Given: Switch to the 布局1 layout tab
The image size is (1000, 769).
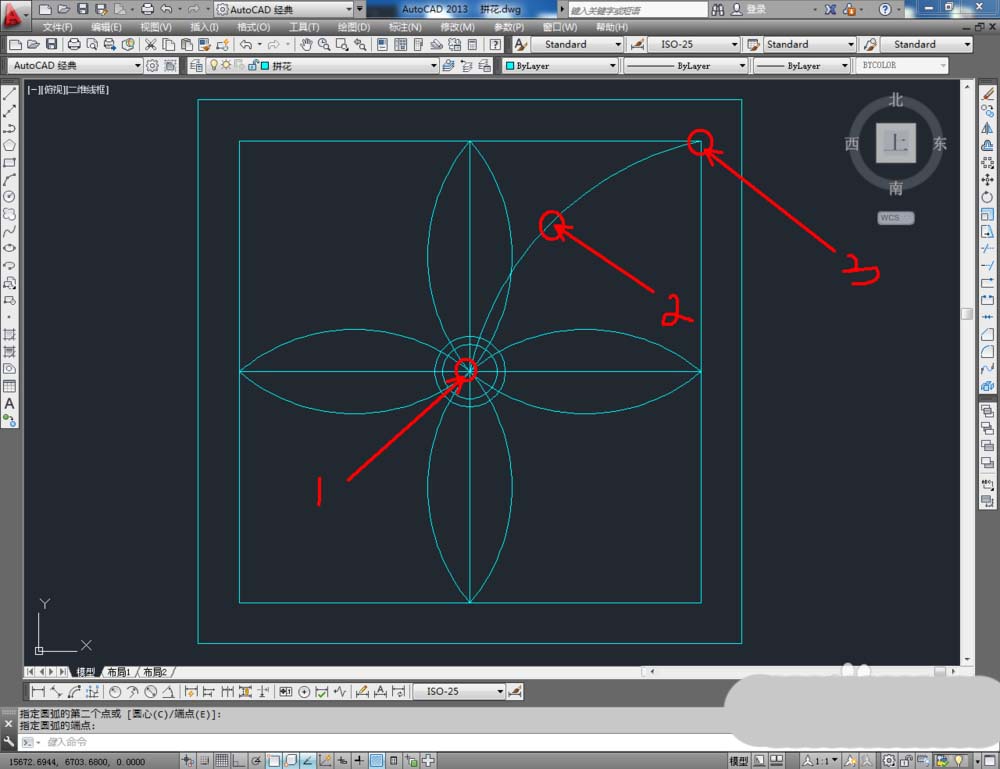Looking at the screenshot, I should (x=119, y=672).
